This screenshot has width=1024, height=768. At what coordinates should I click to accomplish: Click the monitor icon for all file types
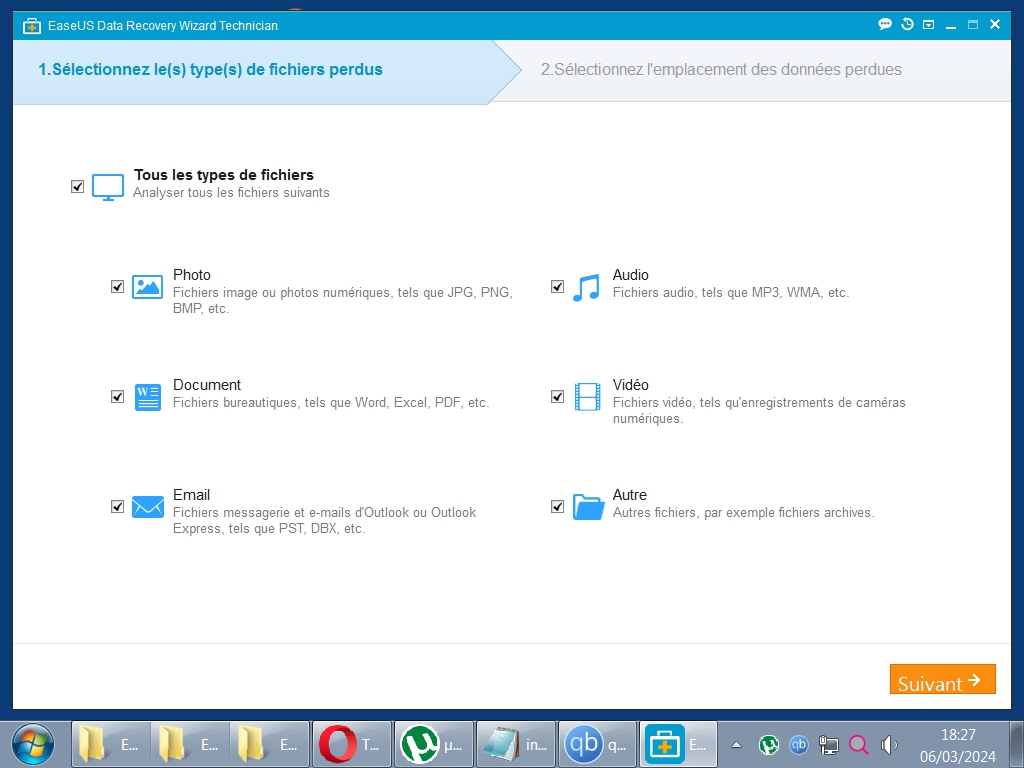pyautogui.click(x=108, y=187)
